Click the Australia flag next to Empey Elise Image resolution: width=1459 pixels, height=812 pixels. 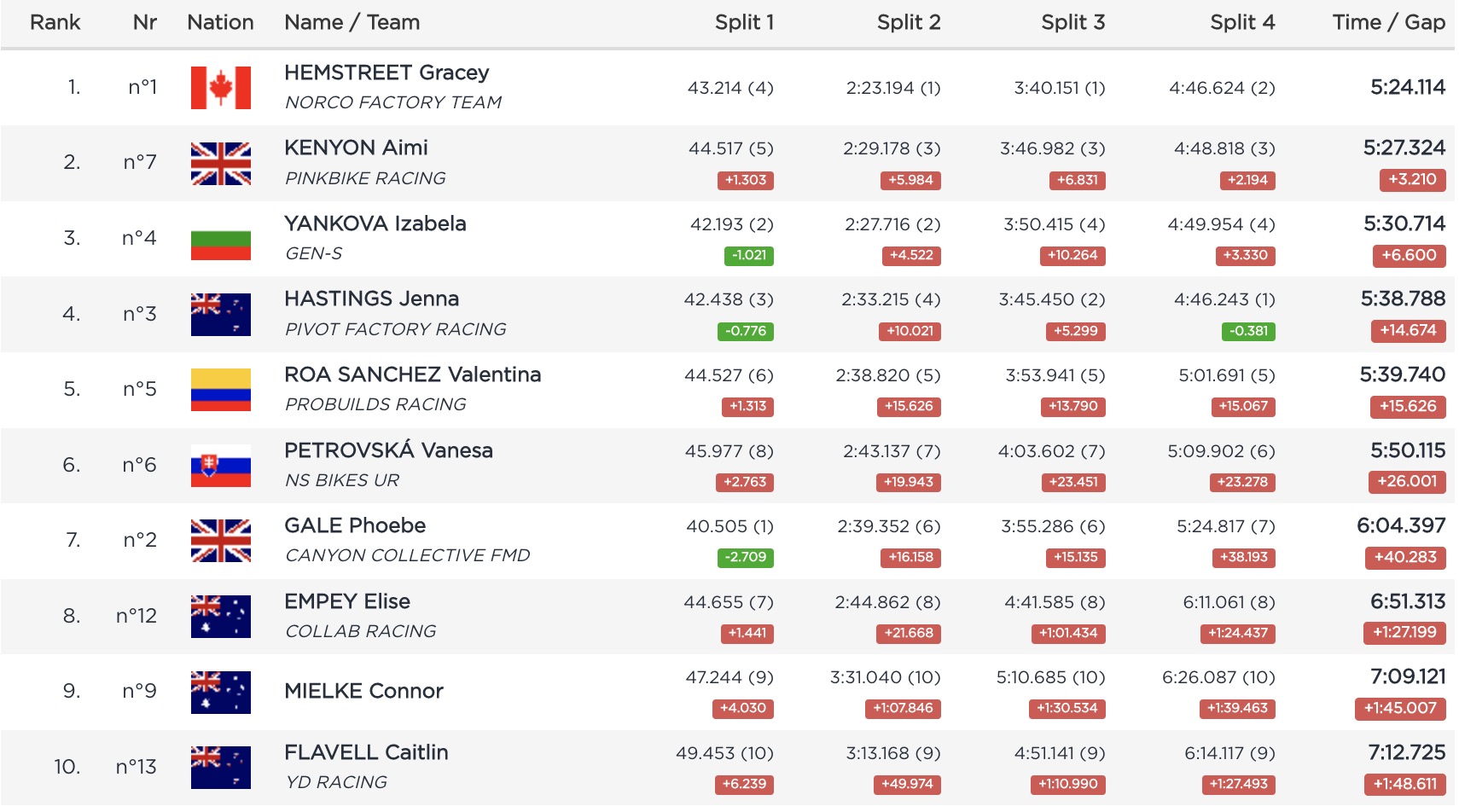220,617
